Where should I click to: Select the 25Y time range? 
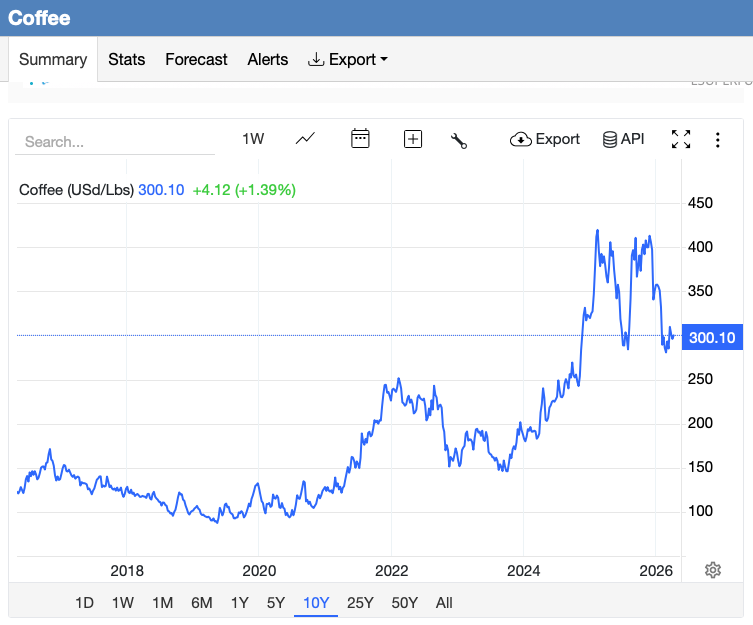click(360, 602)
